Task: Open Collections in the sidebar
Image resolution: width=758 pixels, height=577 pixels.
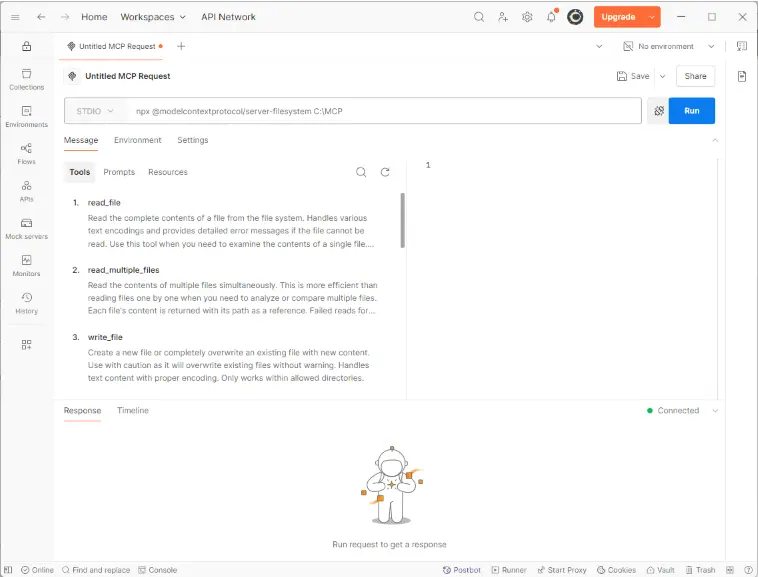Action: click(27, 80)
